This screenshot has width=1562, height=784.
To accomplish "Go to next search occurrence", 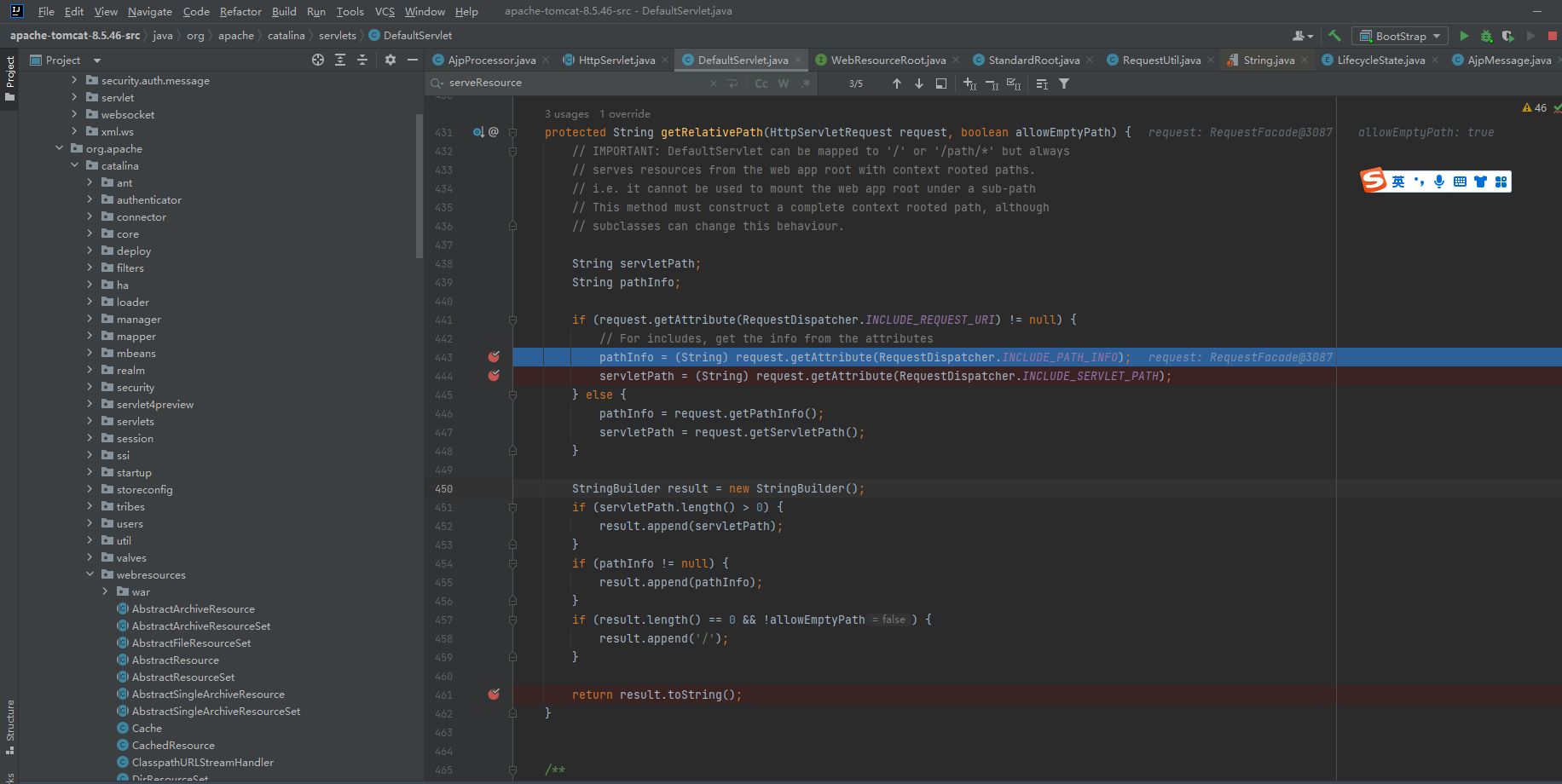I will [918, 84].
